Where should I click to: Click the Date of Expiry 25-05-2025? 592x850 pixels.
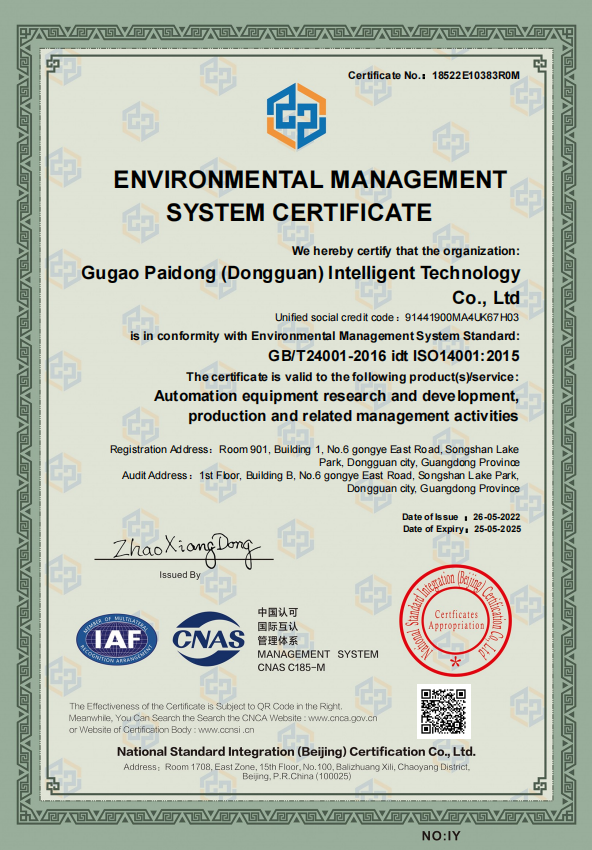[462, 529]
